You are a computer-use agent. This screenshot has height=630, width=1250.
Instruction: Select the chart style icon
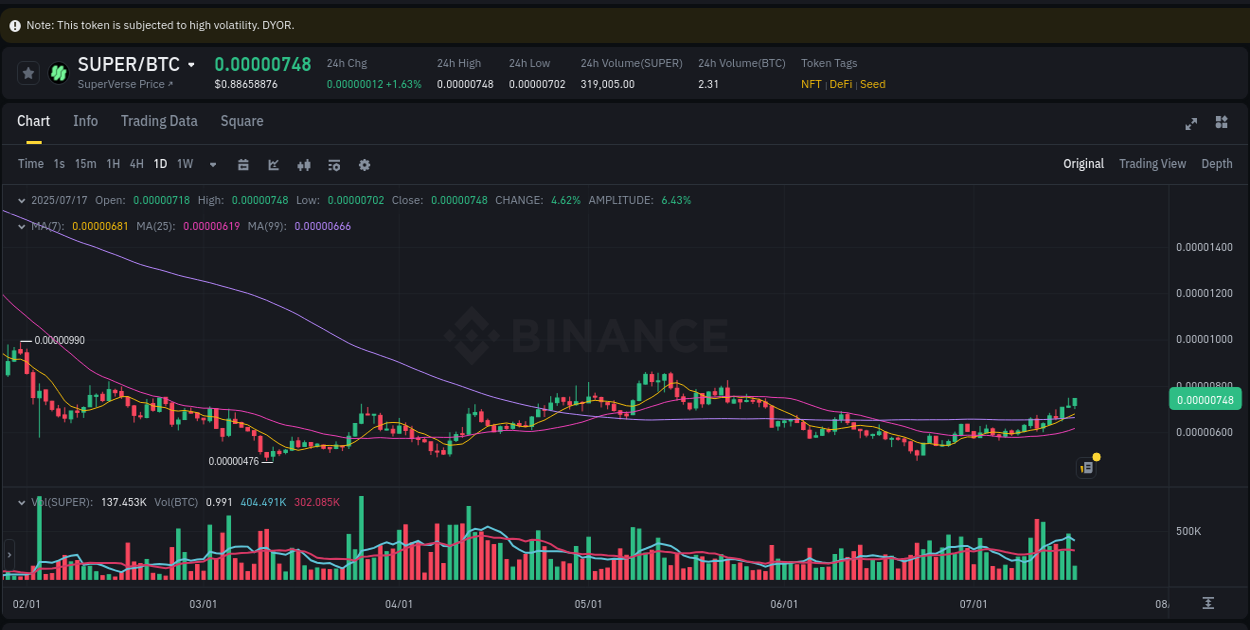click(x=273, y=164)
